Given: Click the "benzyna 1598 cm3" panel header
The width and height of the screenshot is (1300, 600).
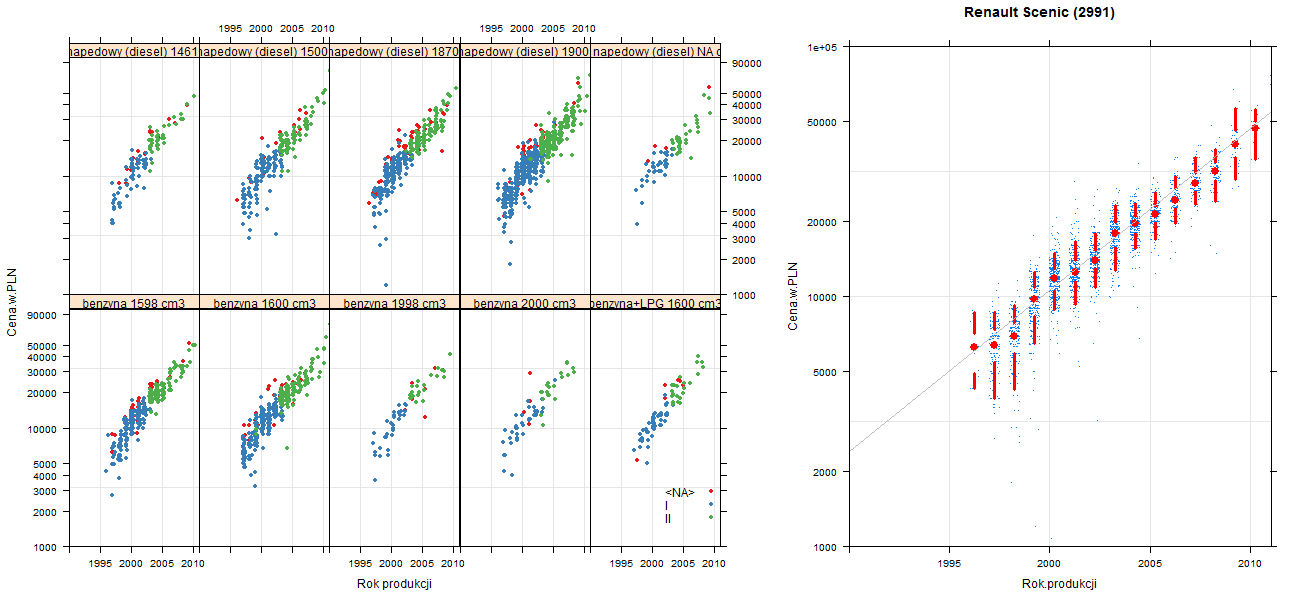Looking at the screenshot, I should (x=134, y=302).
